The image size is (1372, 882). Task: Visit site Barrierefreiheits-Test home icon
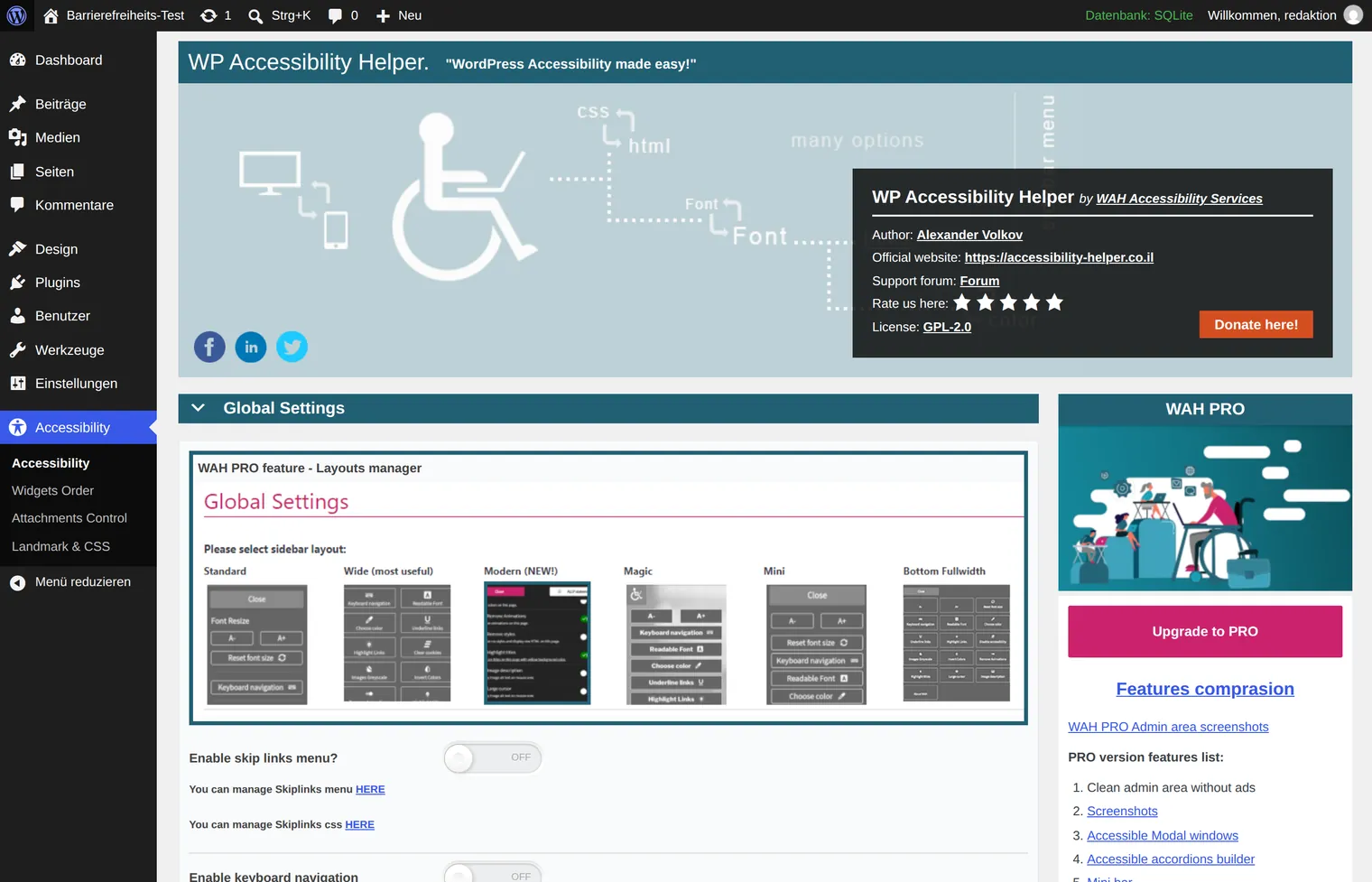click(51, 15)
